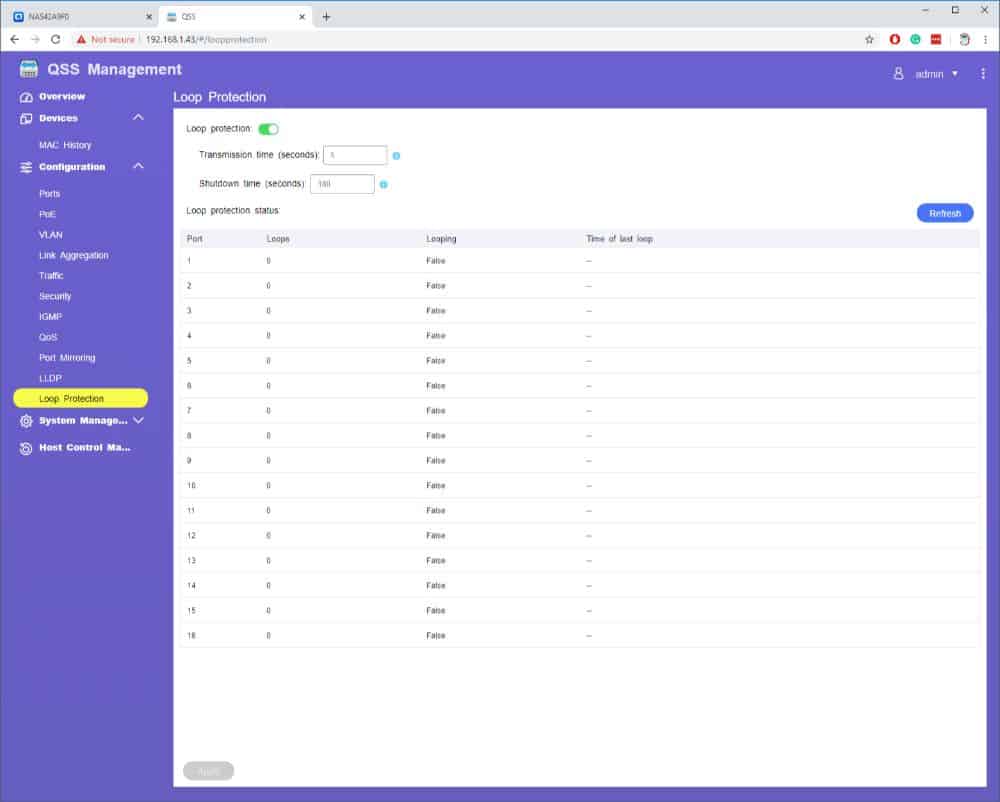
Task: Collapse the Devices sidebar section
Action: [138, 118]
